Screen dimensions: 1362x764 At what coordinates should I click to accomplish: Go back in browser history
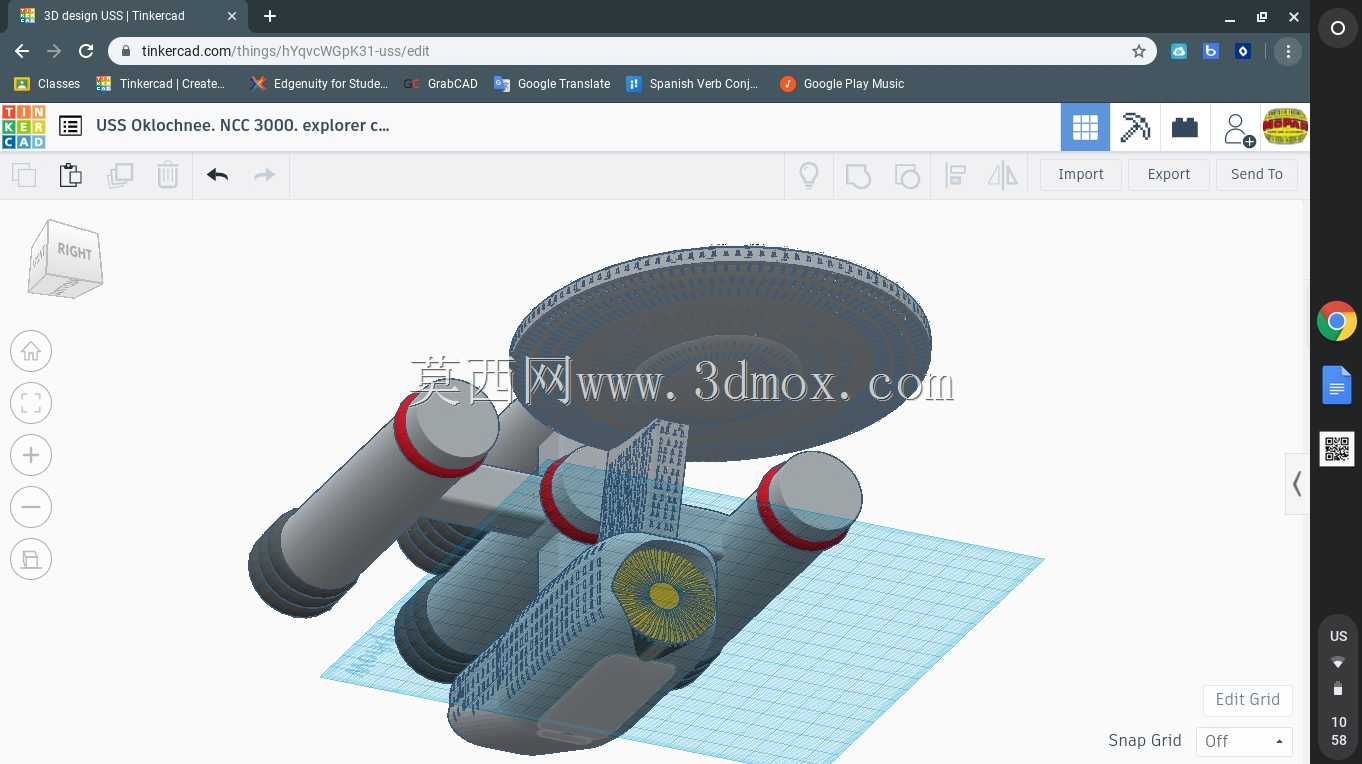click(x=22, y=51)
